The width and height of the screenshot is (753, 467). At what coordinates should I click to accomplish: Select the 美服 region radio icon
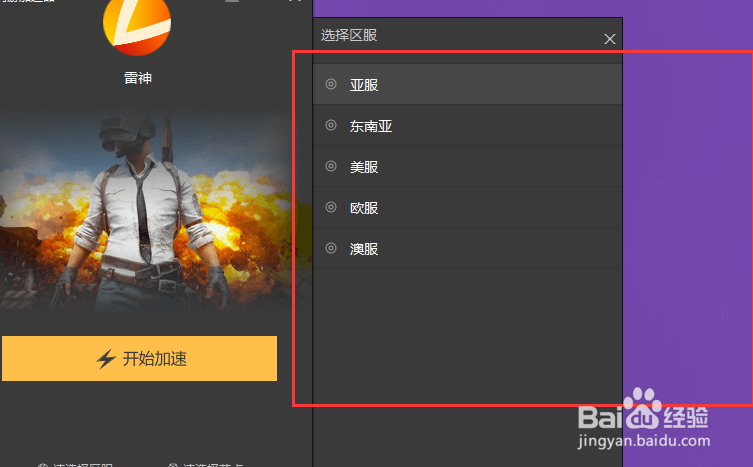click(x=331, y=166)
